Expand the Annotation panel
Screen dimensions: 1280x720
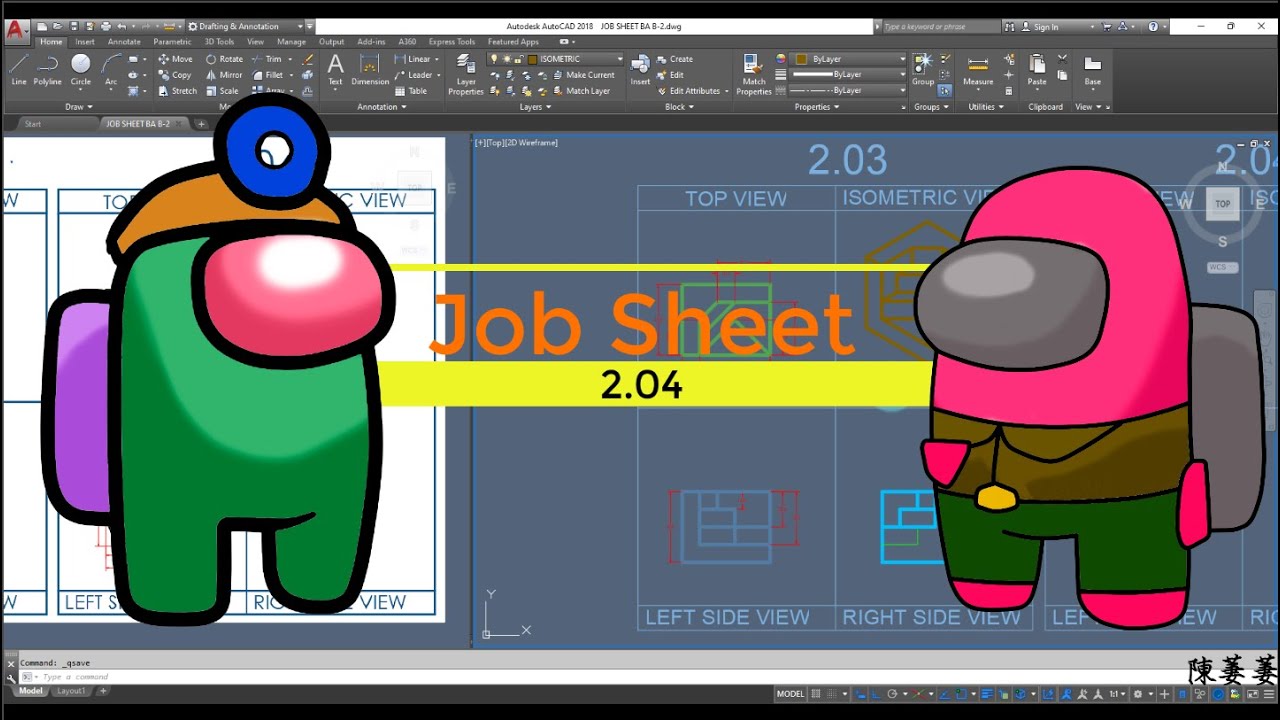pyautogui.click(x=382, y=107)
